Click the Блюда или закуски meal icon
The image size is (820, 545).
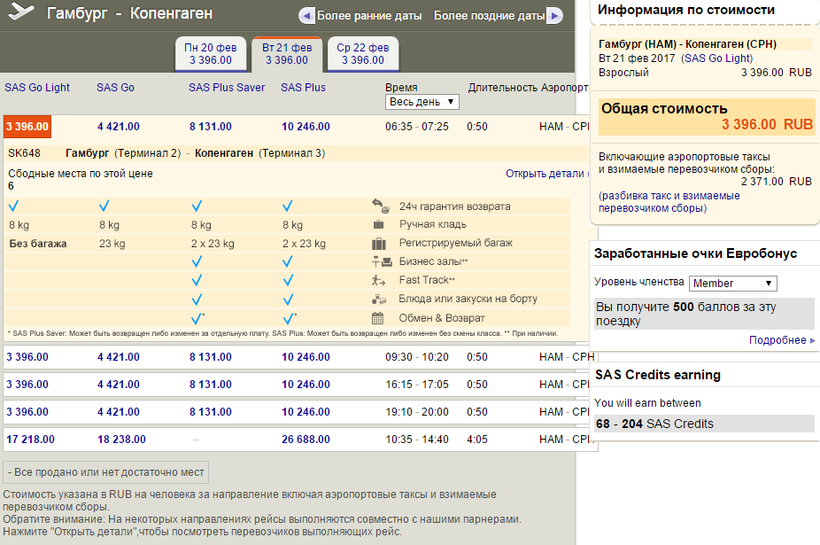coord(379,299)
